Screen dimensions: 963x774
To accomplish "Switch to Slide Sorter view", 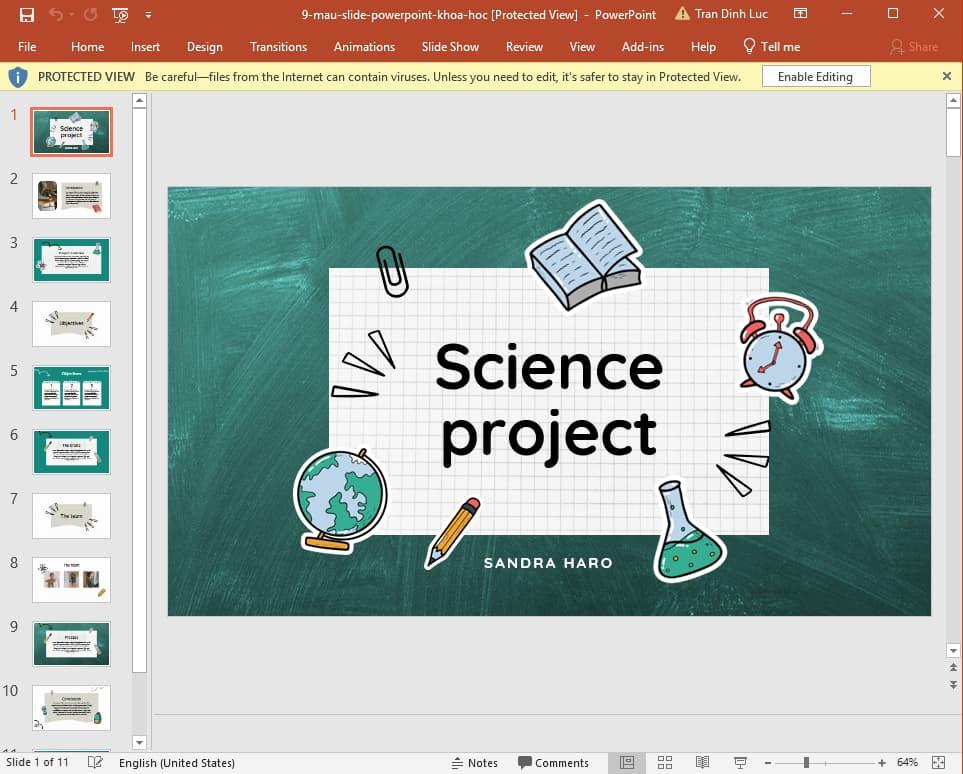I will tap(665, 762).
